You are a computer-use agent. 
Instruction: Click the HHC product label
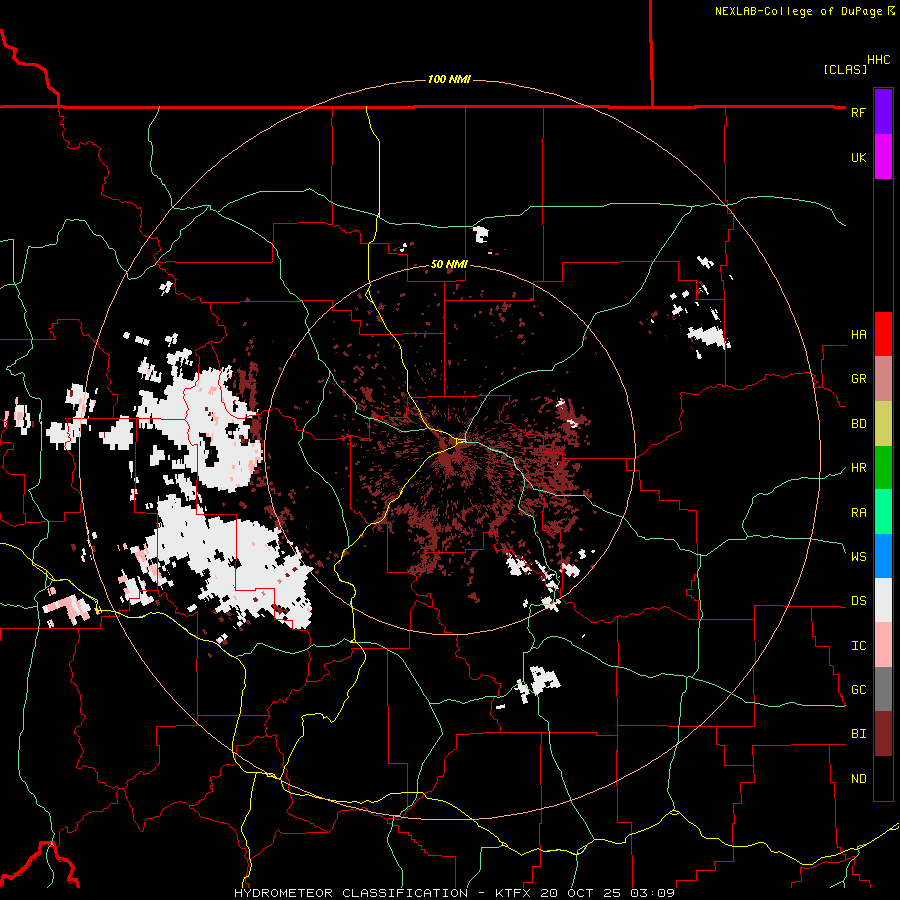878,60
